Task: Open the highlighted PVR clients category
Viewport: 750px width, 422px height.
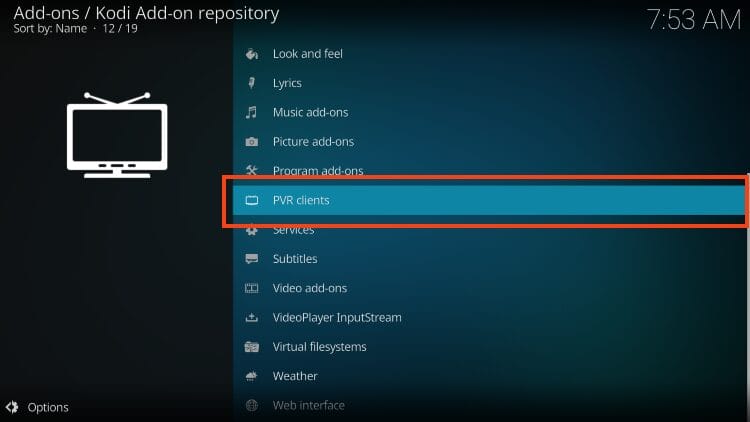Action: [x=301, y=200]
